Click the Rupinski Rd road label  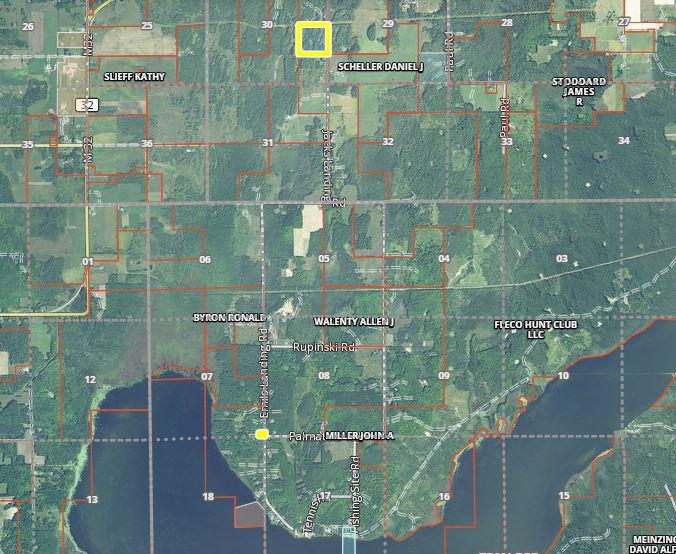pos(324,347)
